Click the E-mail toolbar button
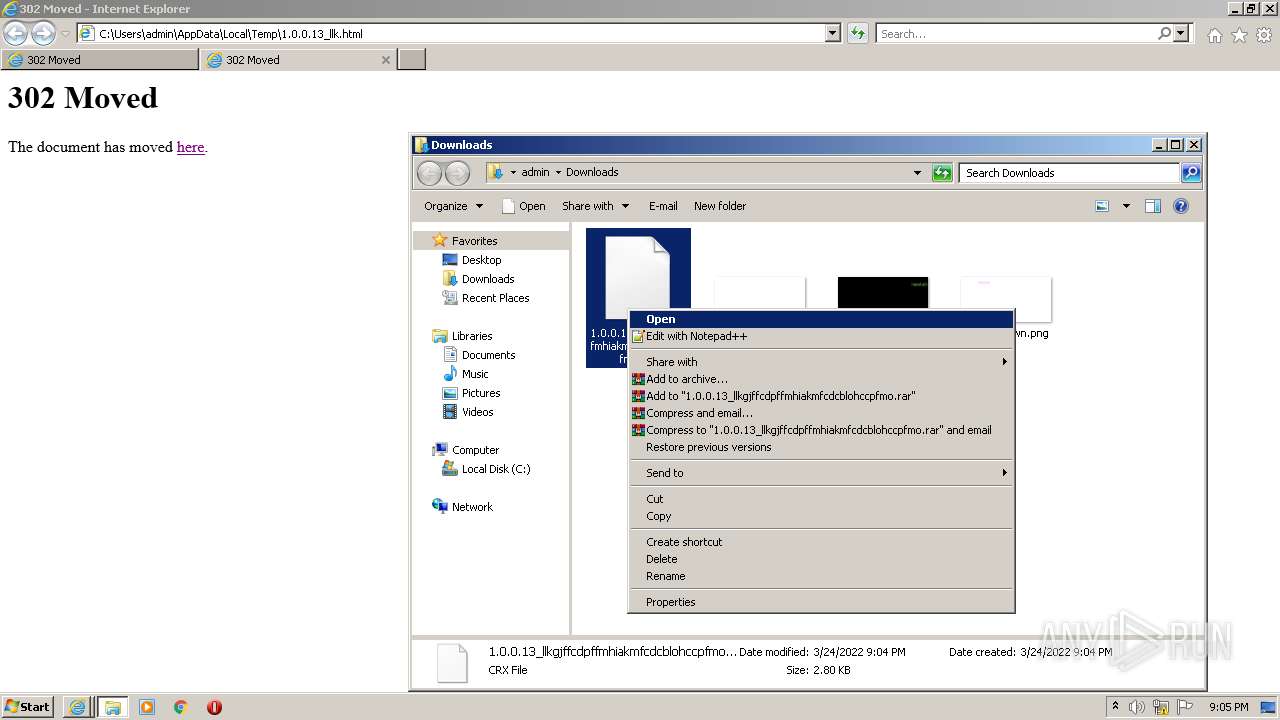The image size is (1280, 720). click(x=663, y=206)
